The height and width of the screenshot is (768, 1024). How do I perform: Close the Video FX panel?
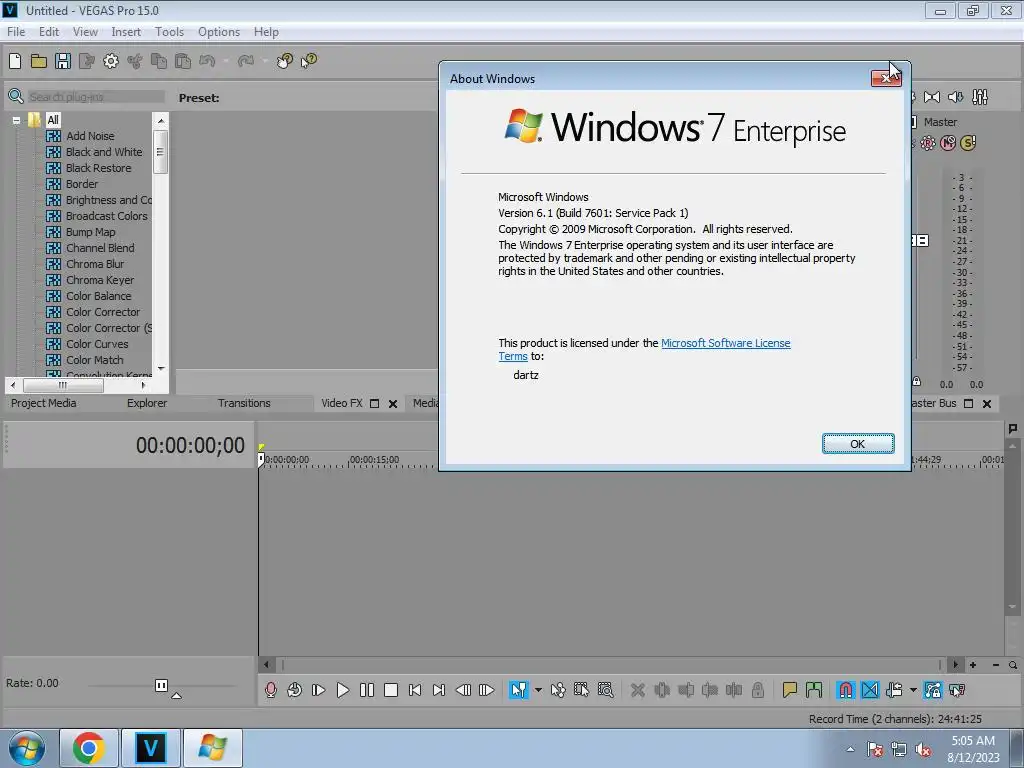(x=393, y=404)
